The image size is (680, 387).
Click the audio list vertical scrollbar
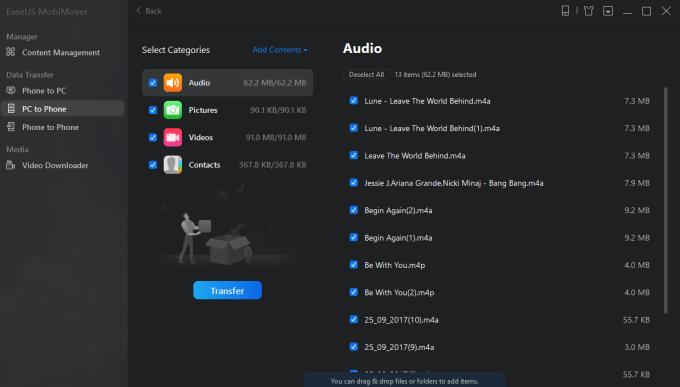666,200
